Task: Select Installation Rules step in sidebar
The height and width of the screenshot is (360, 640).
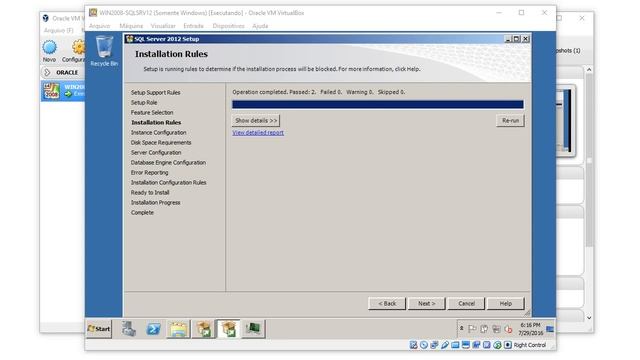Action: 156,122
